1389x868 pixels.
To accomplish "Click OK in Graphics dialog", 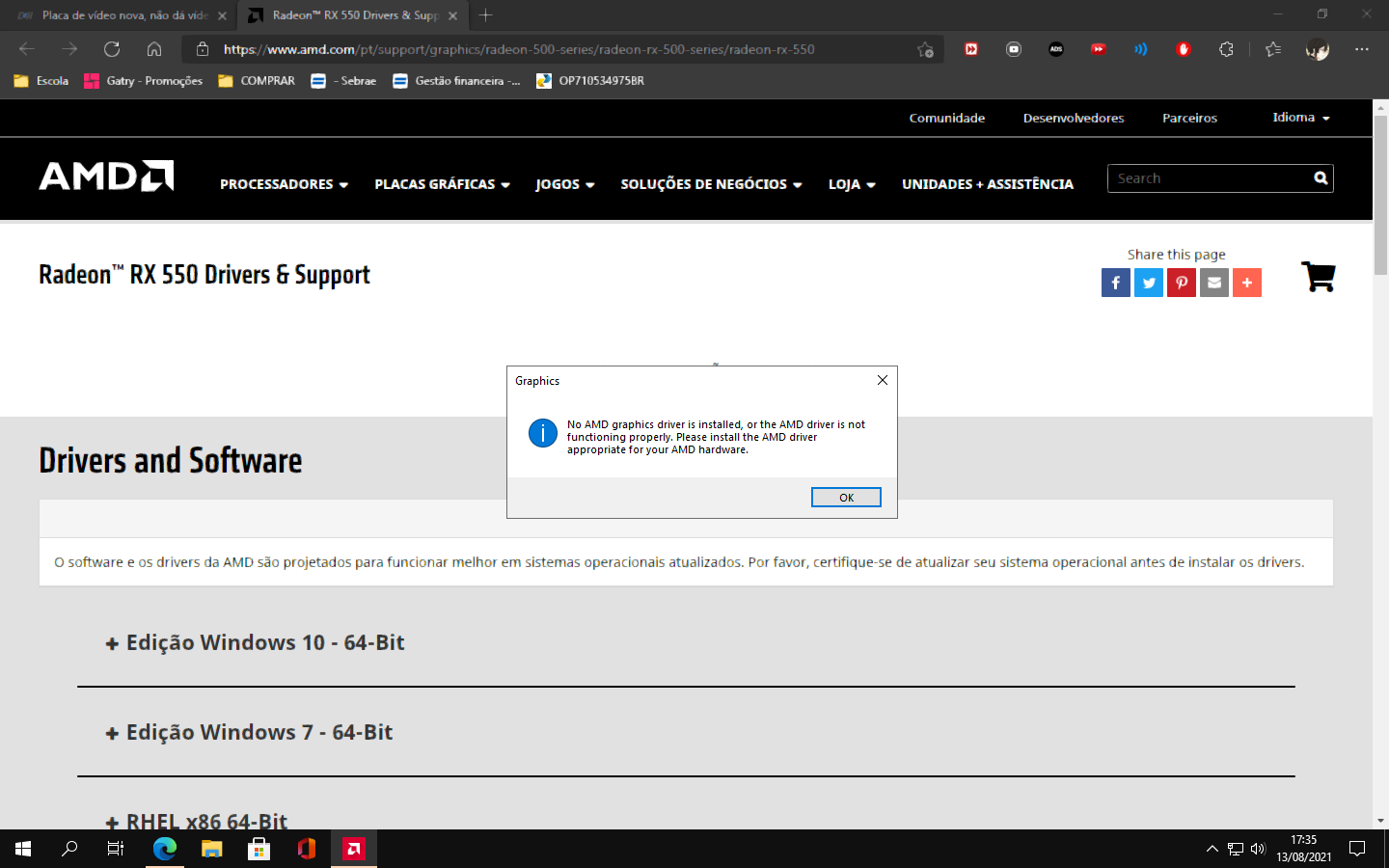I will point(846,498).
